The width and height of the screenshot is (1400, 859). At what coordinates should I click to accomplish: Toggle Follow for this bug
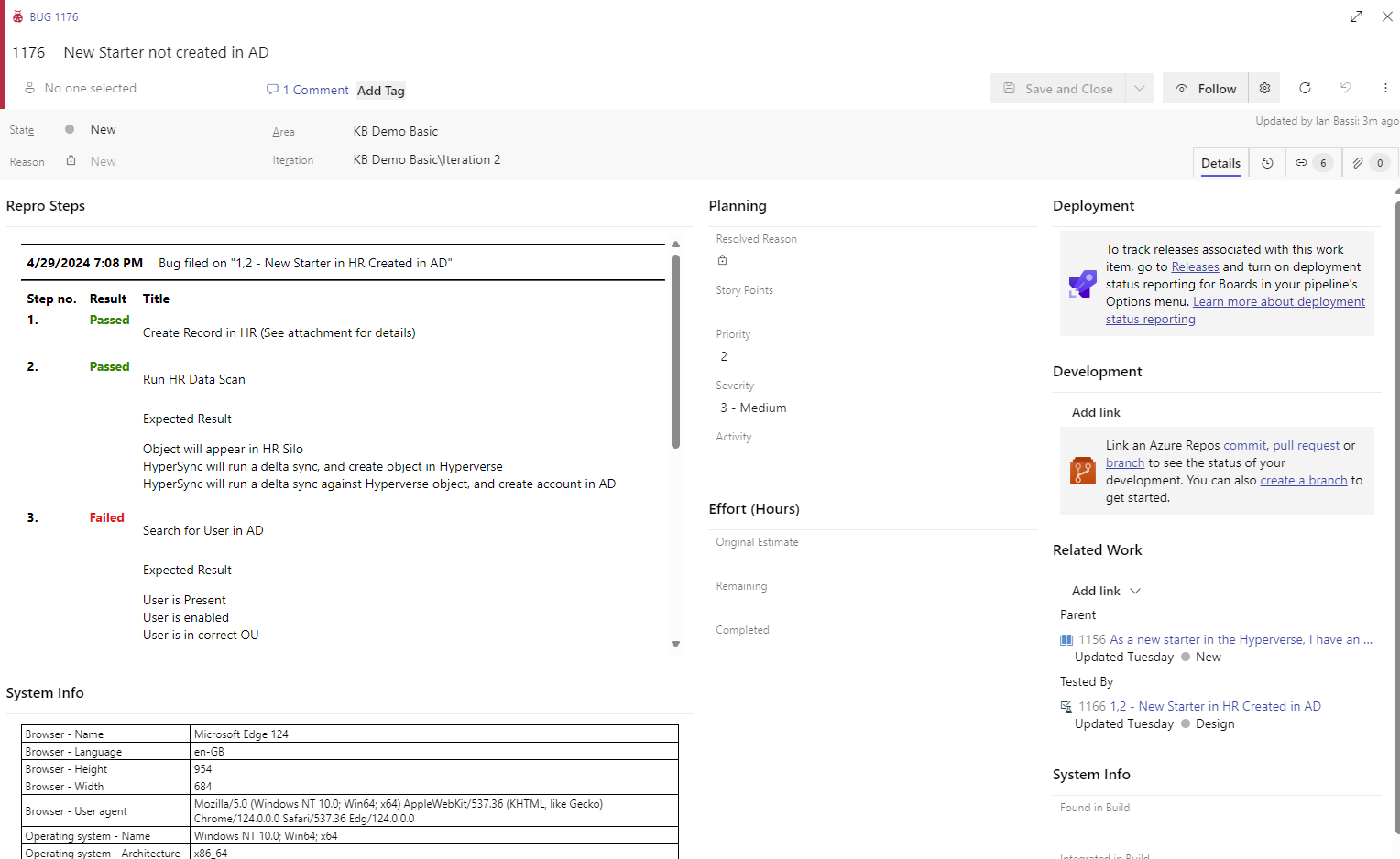[x=1205, y=88]
